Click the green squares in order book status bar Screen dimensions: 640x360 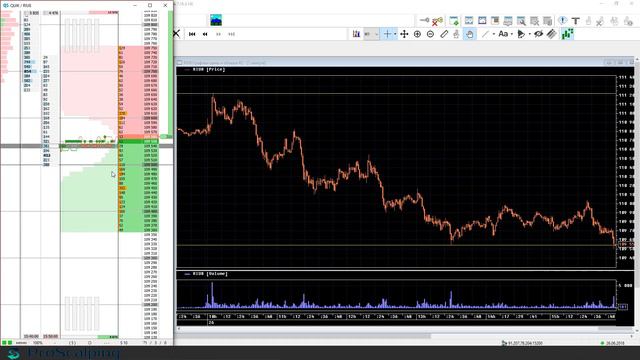click(7, 342)
